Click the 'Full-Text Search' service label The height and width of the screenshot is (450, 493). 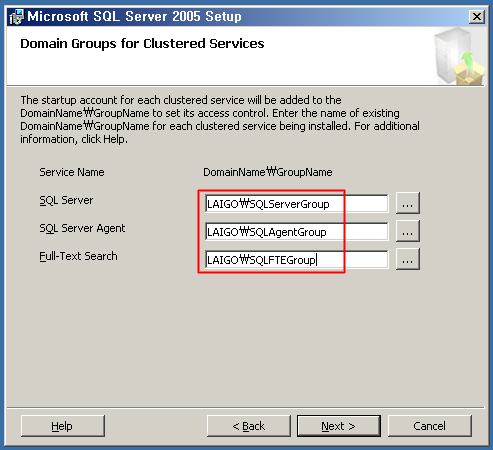78,256
